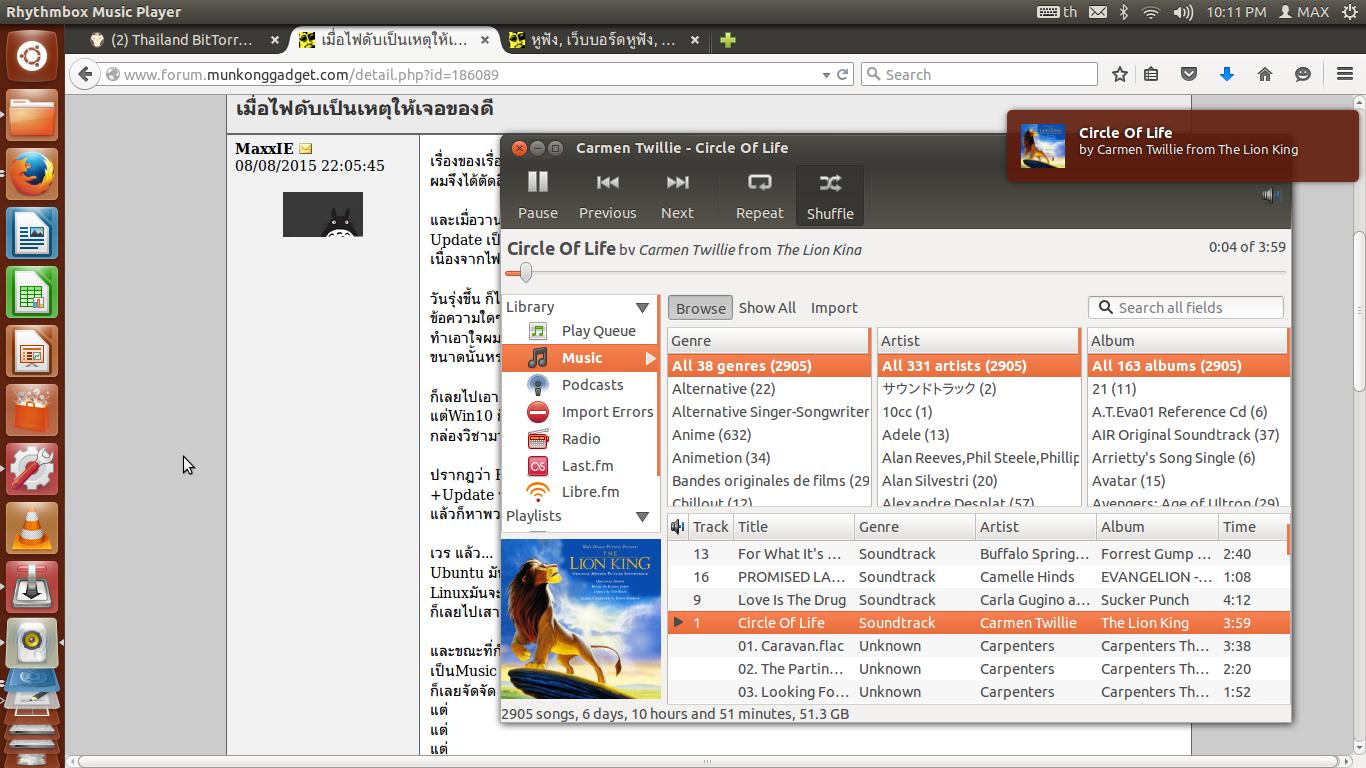Select Love Is The Drug track
This screenshot has height=768, width=1366.
click(979, 600)
